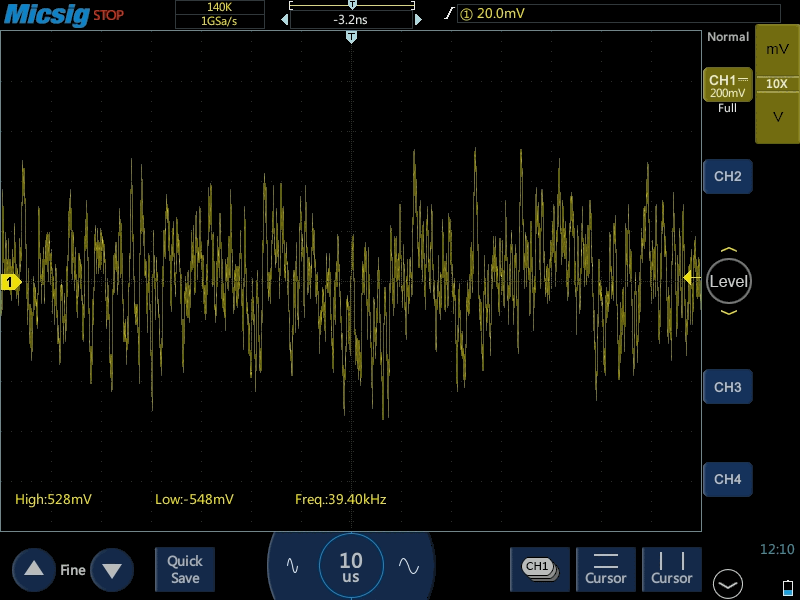Expand the bottom-right circled chevron menu
This screenshot has height=600, width=800.
[x=728, y=584]
